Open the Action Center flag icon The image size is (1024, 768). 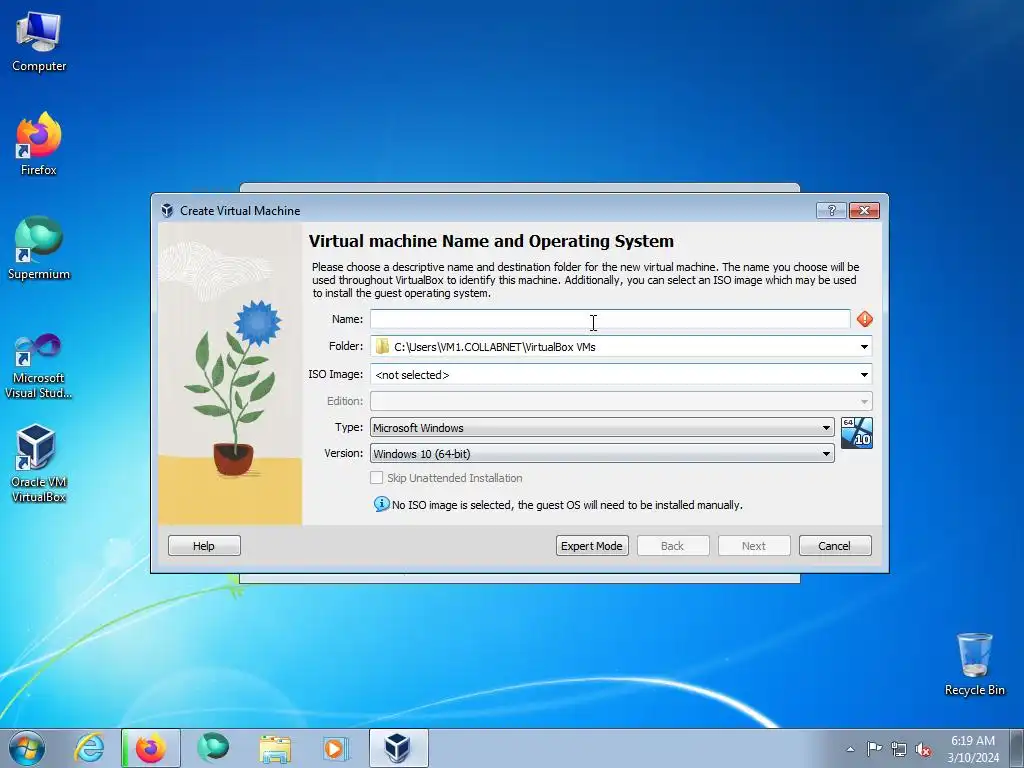click(874, 749)
